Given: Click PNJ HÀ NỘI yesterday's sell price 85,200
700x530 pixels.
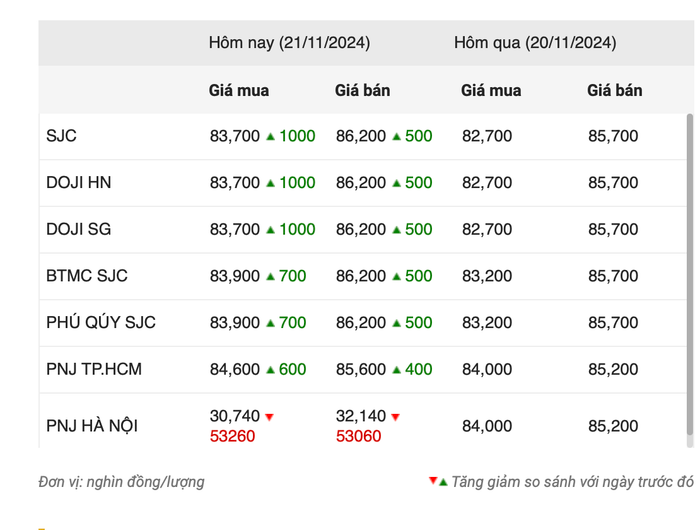Looking at the screenshot, I should click(613, 426).
